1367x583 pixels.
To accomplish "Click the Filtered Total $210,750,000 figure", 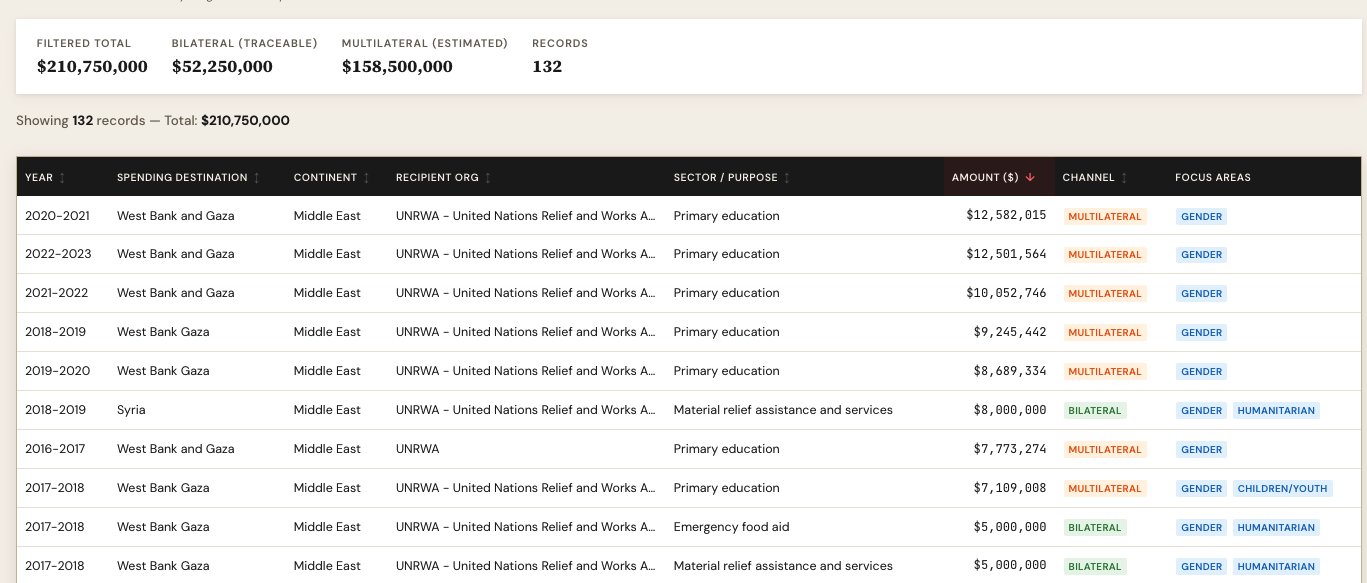I will [x=92, y=67].
